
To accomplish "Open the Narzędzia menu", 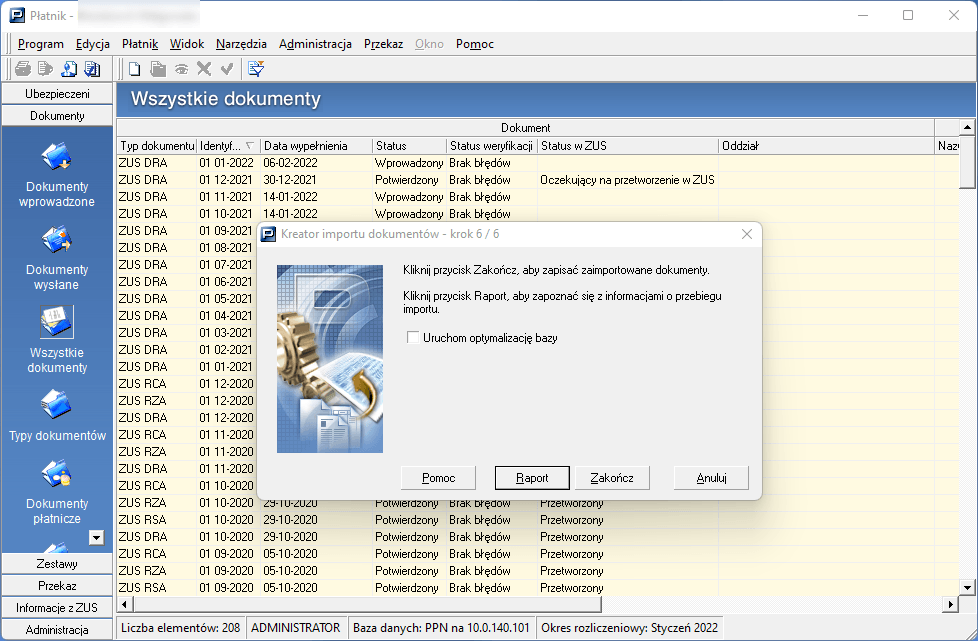I will tap(240, 44).
